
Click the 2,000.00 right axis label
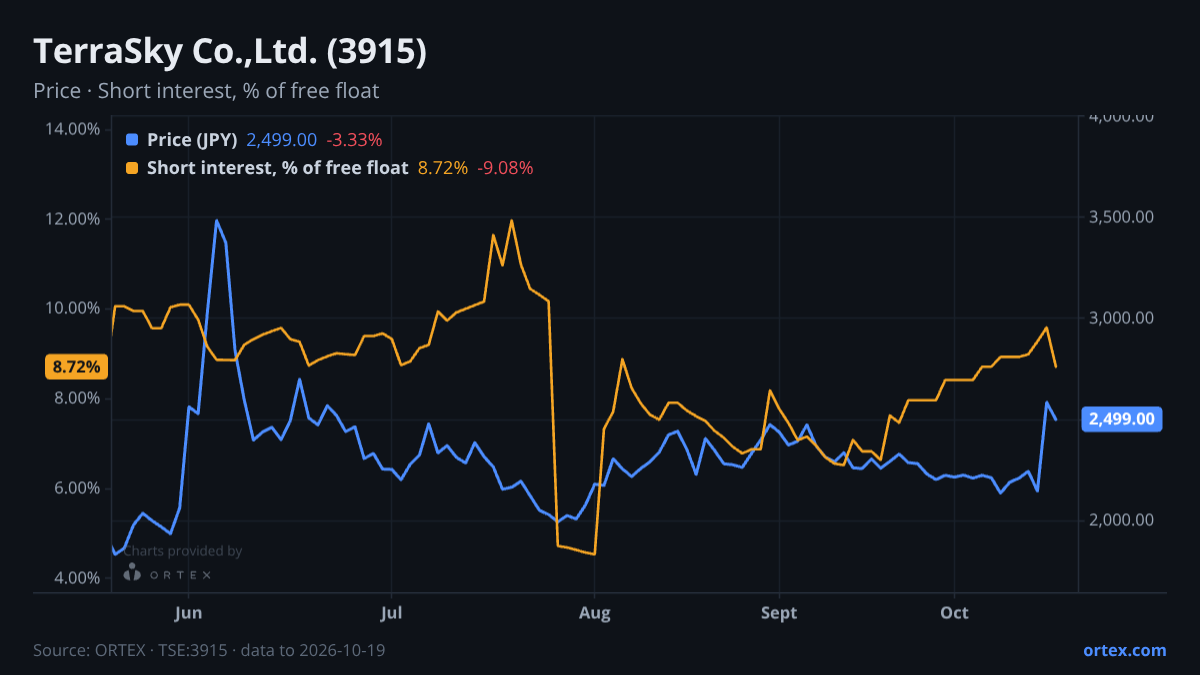coord(1122,520)
